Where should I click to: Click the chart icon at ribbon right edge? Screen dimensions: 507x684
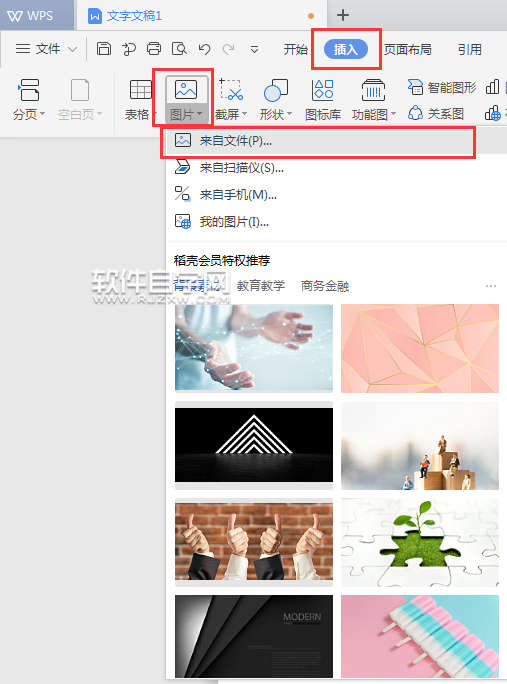point(492,87)
